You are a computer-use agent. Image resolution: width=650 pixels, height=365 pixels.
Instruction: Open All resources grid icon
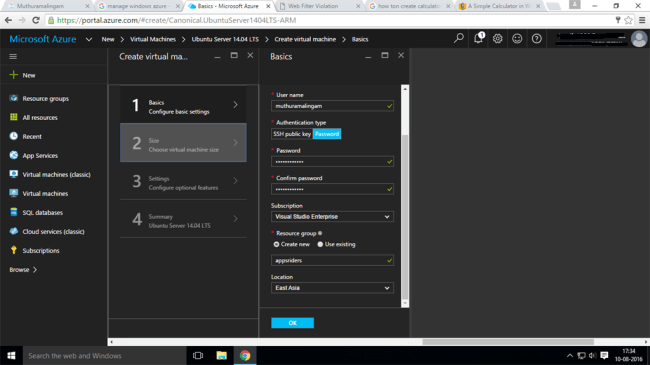click(x=14, y=117)
